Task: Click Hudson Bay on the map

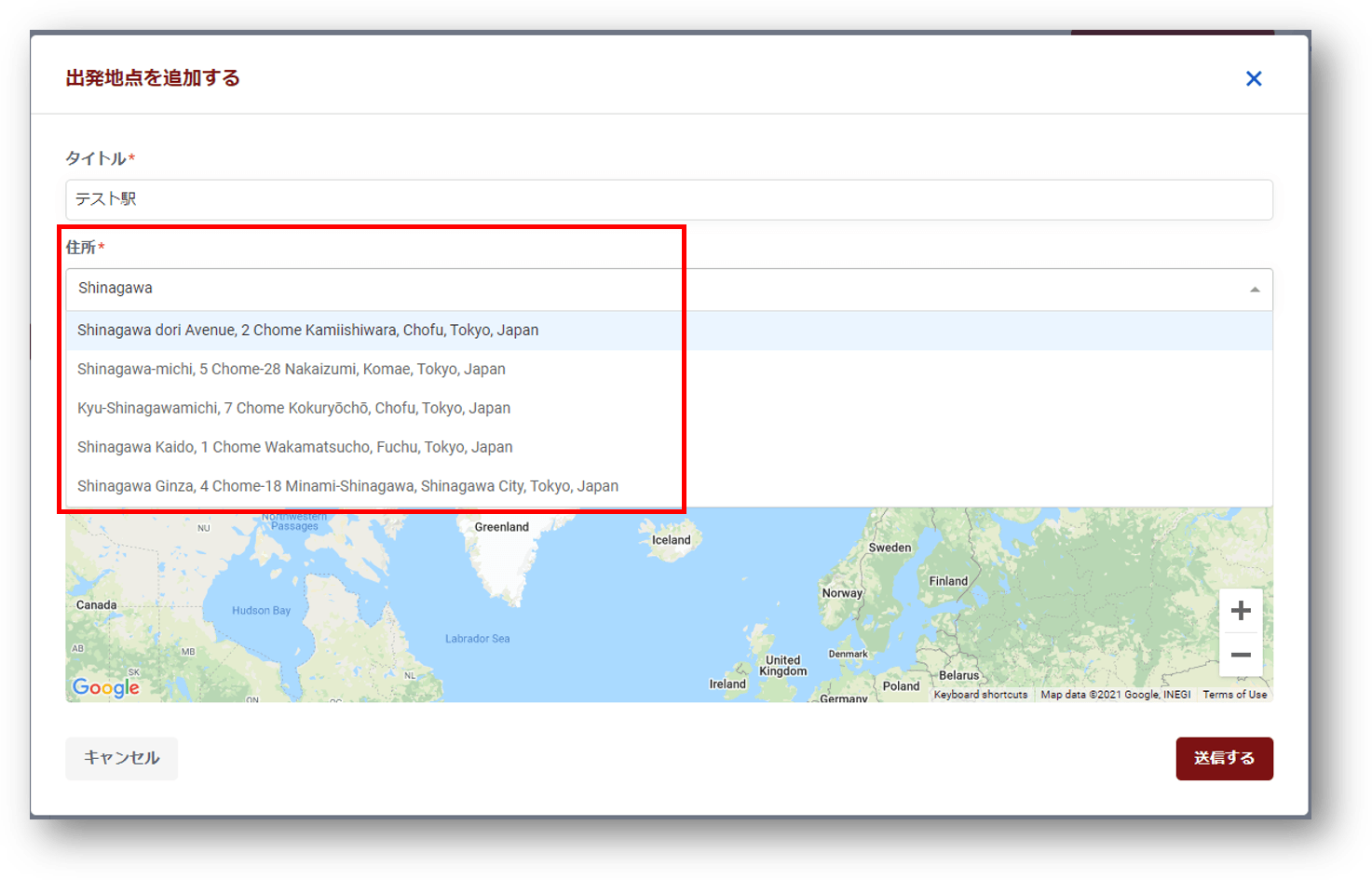Action: pos(261,611)
